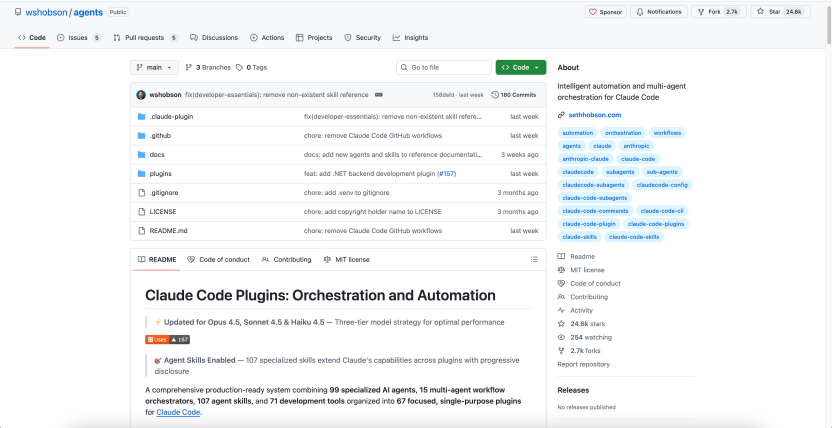Open the .claude-plugin folder
832x428 pixels.
(x=171, y=116)
